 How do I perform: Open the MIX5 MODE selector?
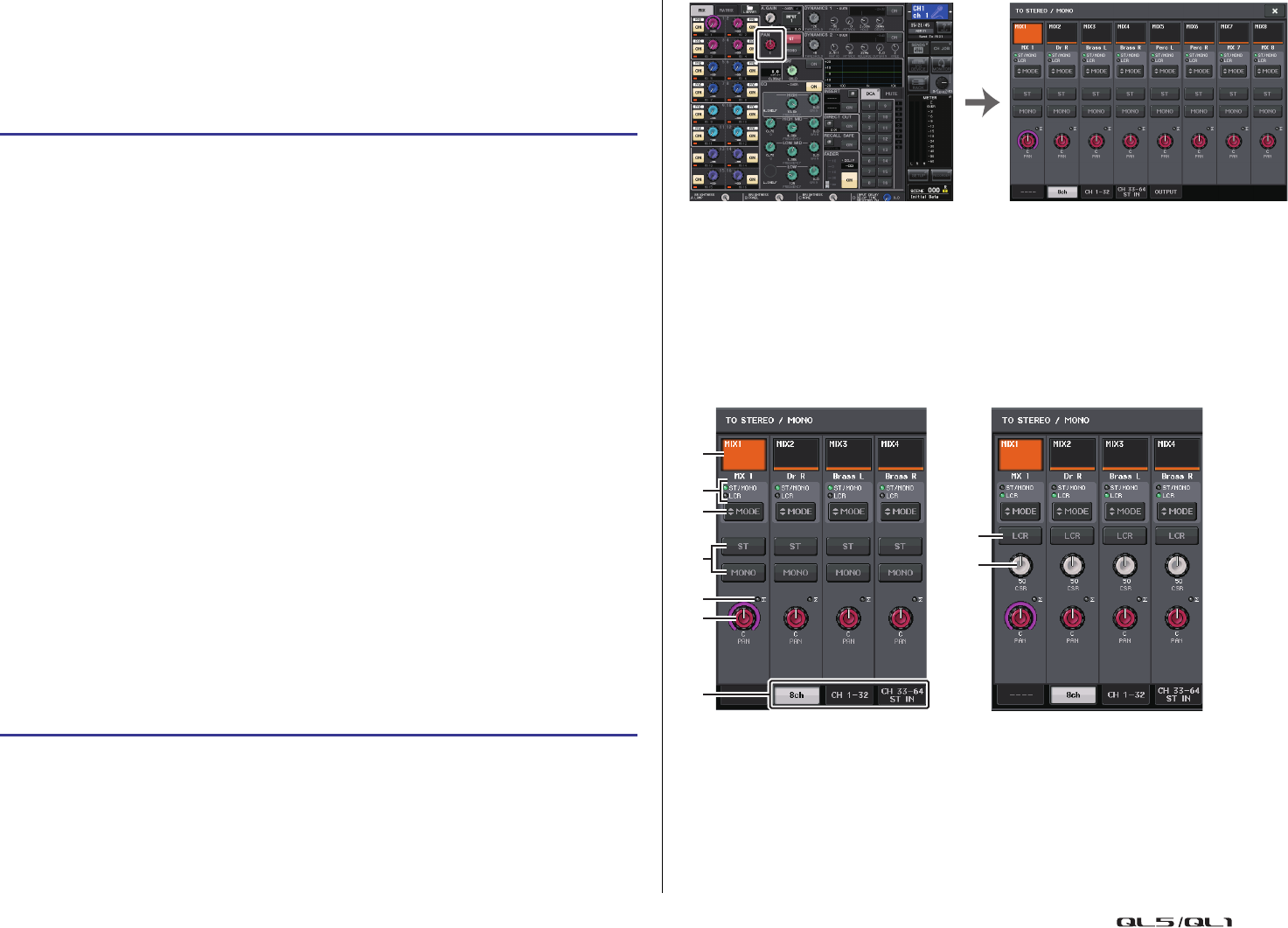[x=1165, y=71]
